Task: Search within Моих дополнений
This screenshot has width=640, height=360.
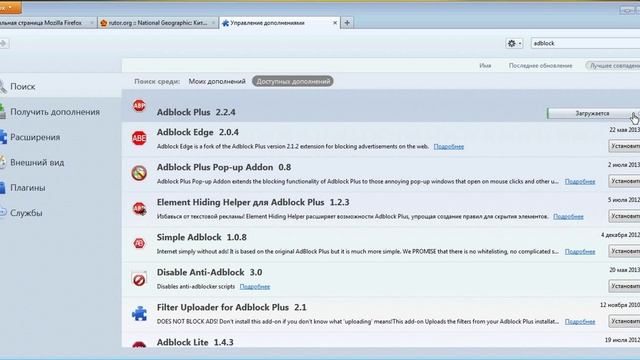Action: (x=217, y=81)
